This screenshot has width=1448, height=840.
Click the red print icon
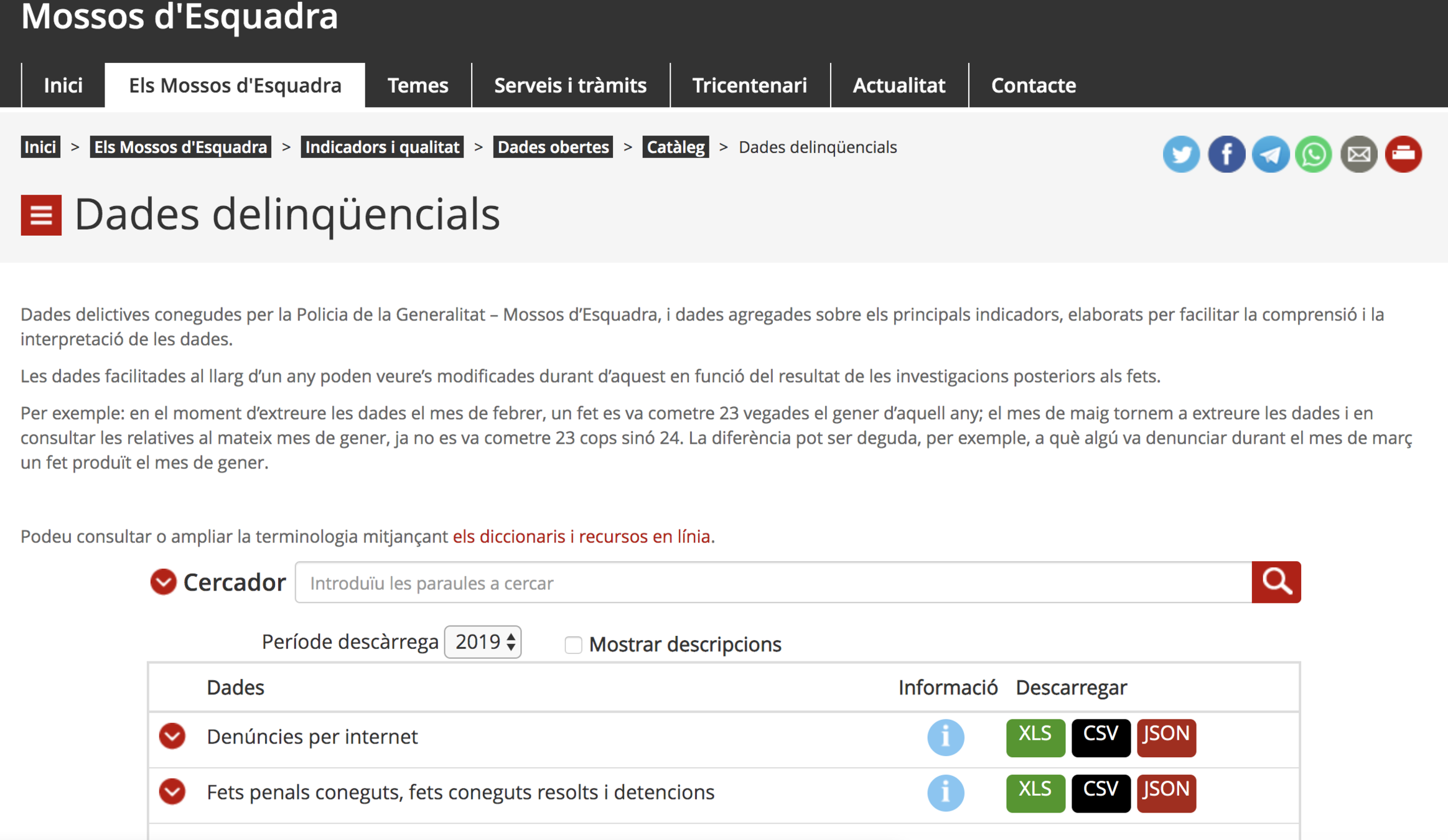[x=1403, y=154]
